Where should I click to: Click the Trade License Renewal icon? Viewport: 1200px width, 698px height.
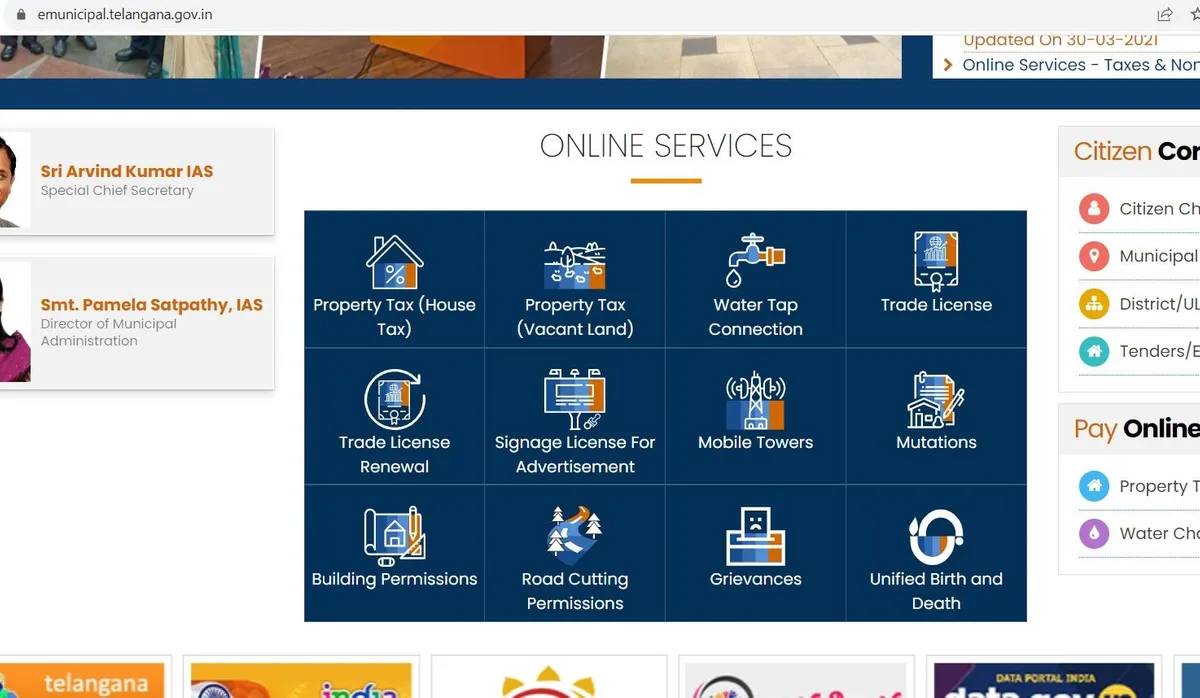click(x=394, y=399)
